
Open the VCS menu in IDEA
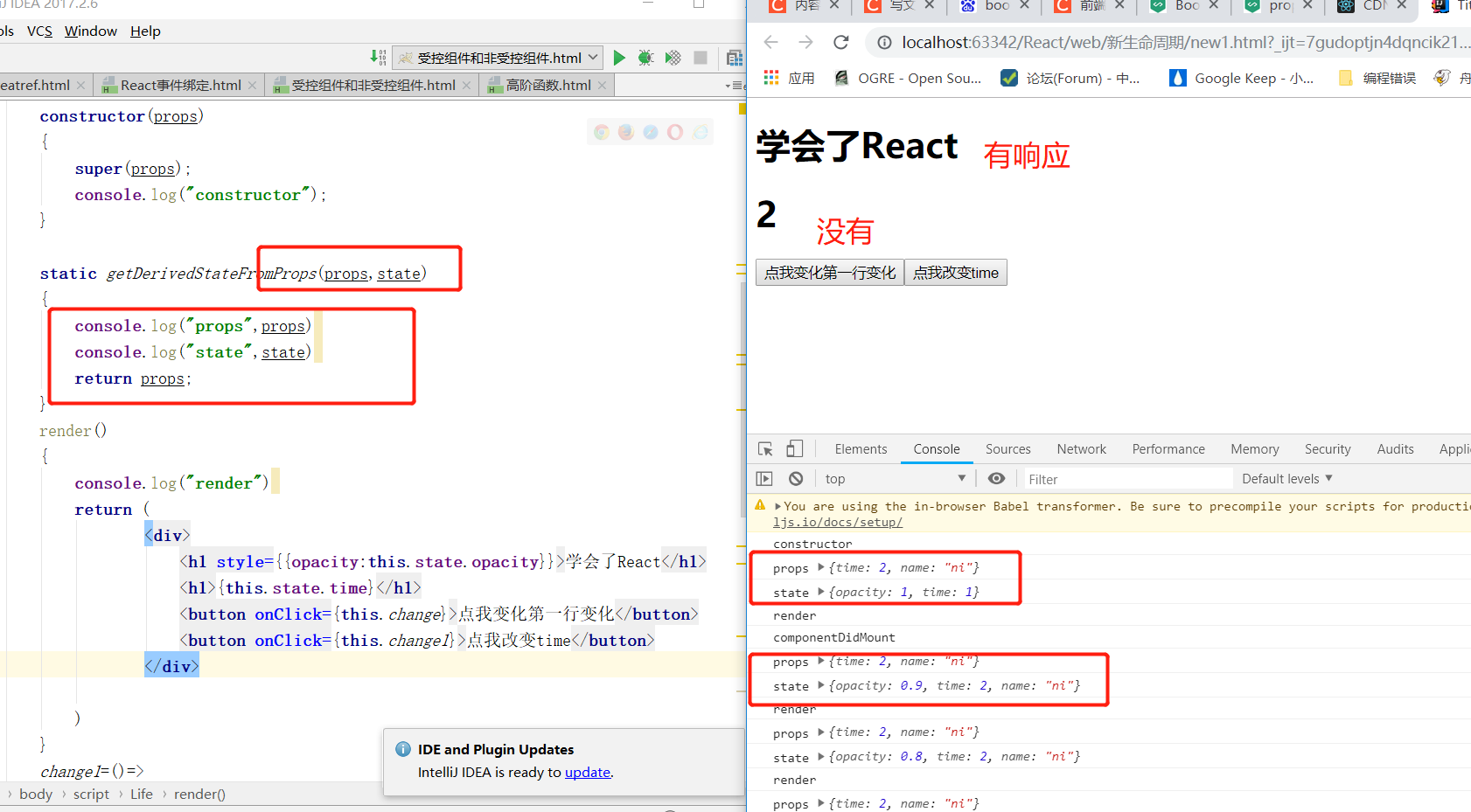39,31
